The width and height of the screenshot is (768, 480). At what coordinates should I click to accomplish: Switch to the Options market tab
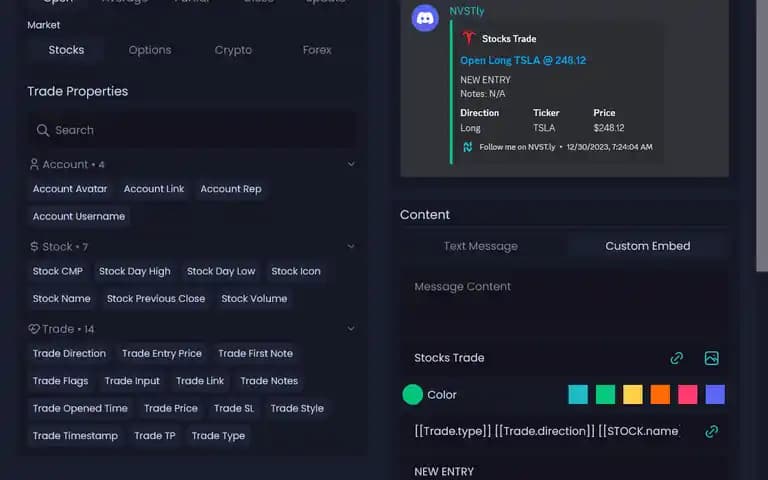click(x=150, y=50)
